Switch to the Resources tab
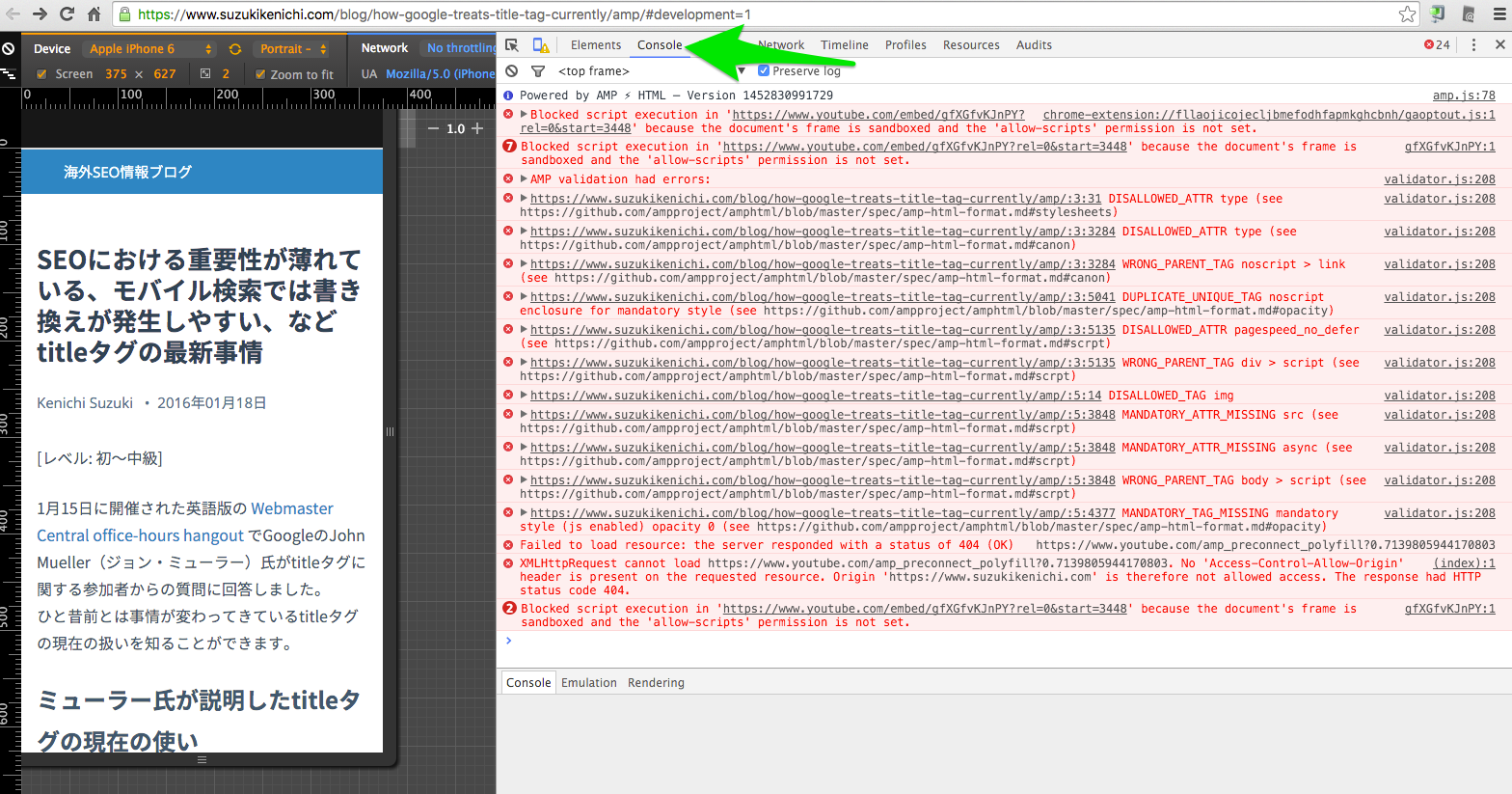Viewport: 1512px width, 794px height. coord(971,45)
